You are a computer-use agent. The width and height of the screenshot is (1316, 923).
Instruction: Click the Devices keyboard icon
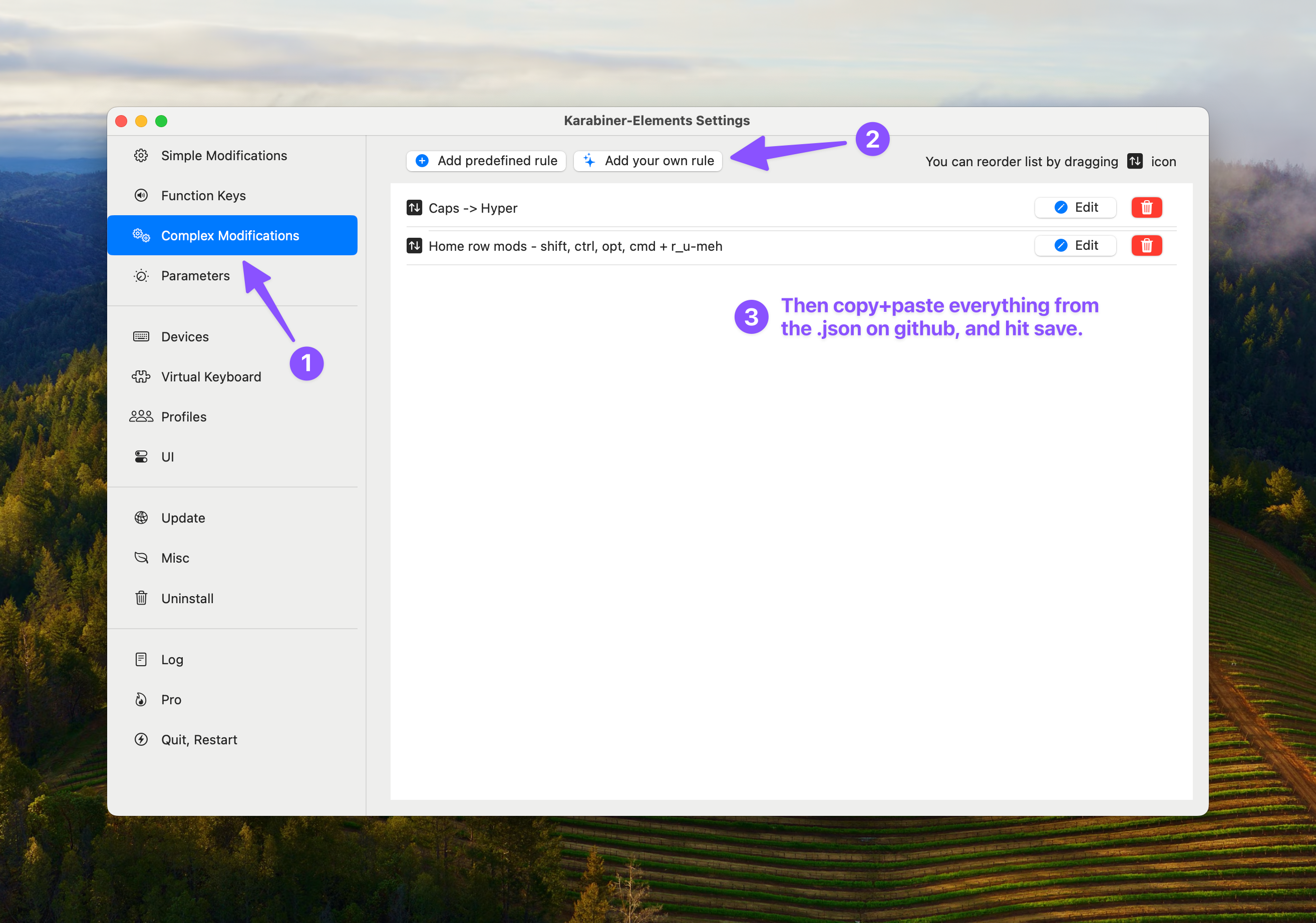tap(141, 336)
